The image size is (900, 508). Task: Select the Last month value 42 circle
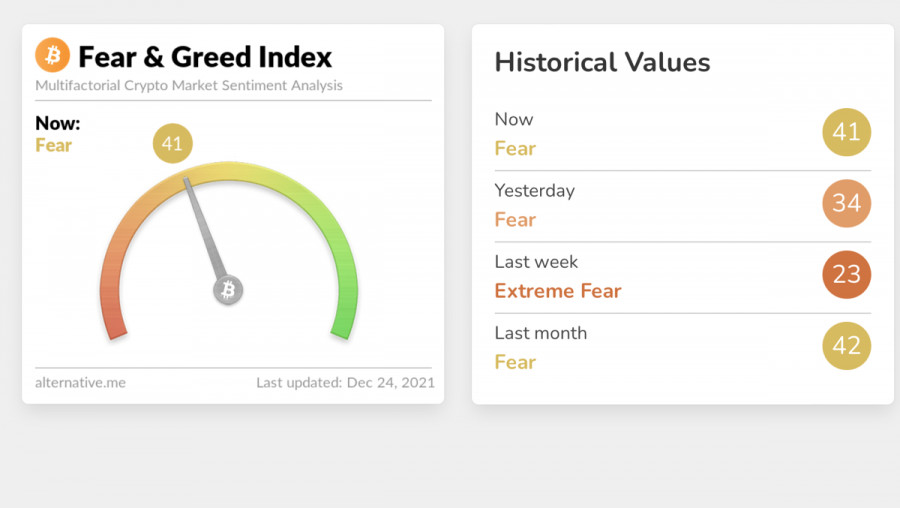coord(847,346)
